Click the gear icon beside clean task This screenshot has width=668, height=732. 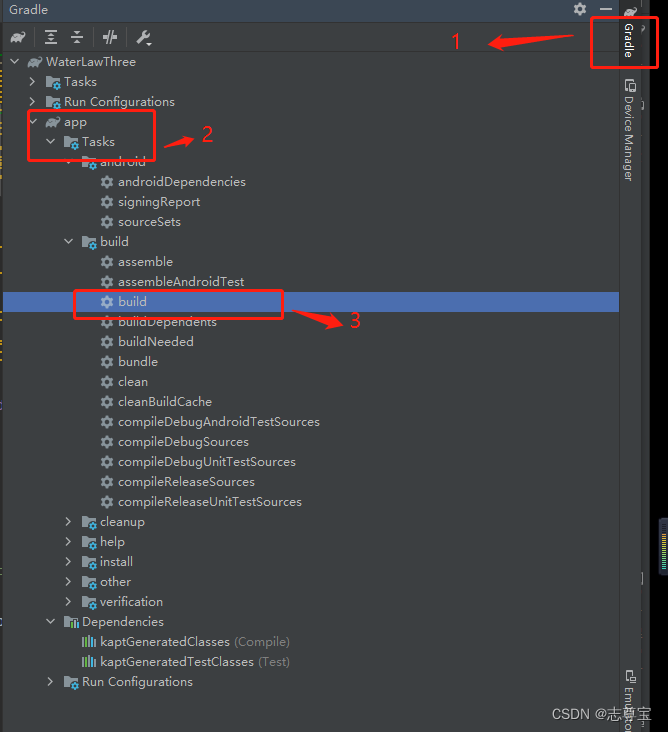coord(107,382)
